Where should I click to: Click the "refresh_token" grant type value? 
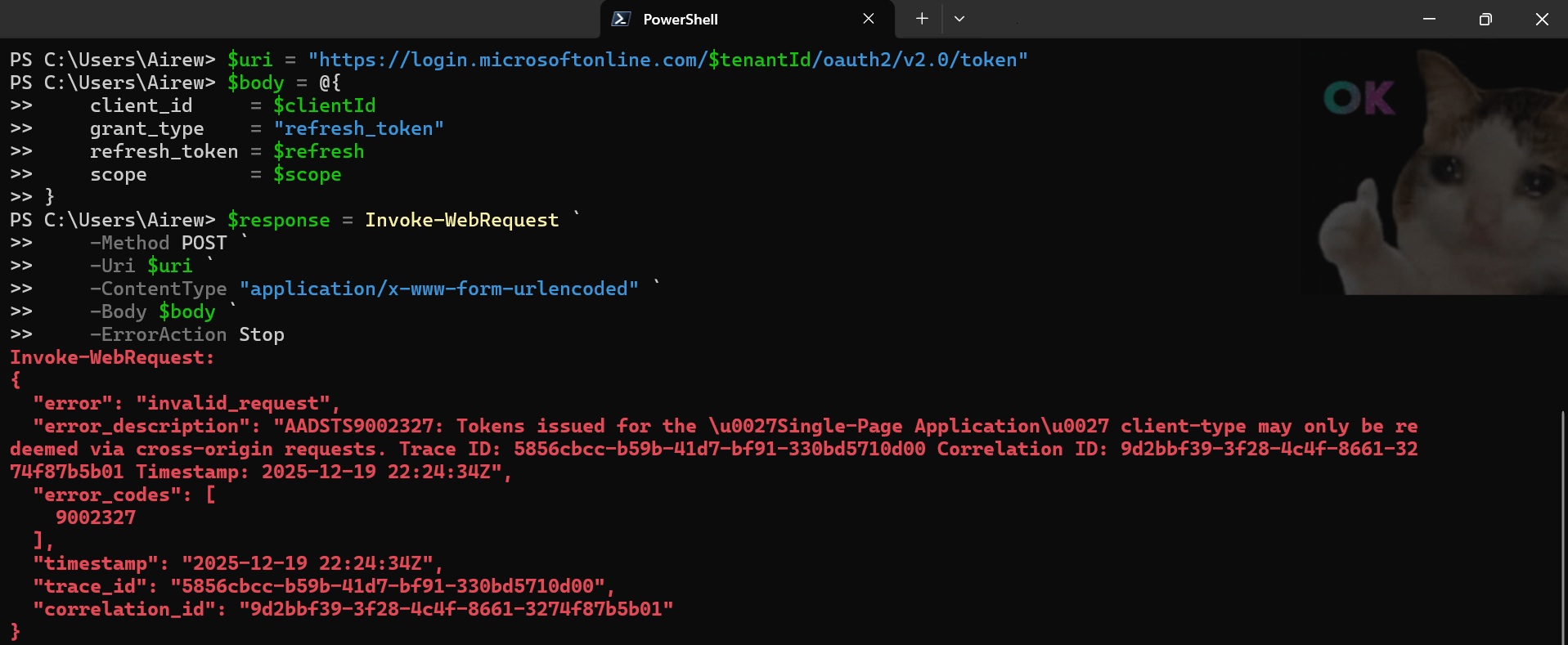pyautogui.click(x=358, y=128)
